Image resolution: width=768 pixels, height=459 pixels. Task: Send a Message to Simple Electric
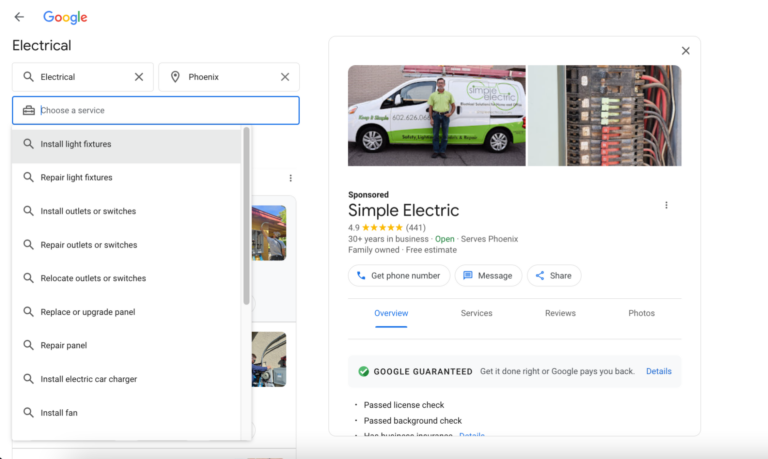[x=488, y=276]
